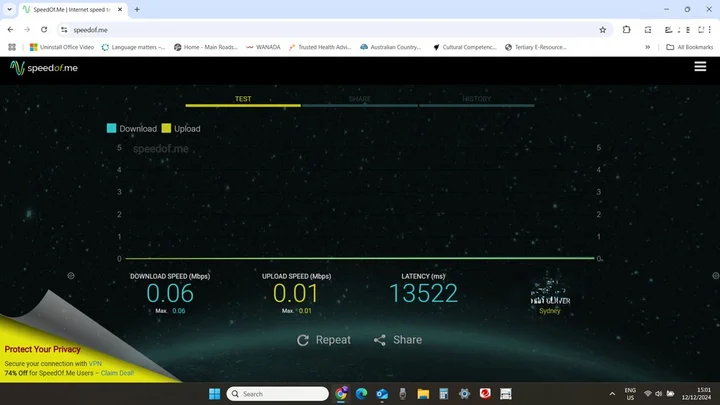
Task: Toggle the Upload series in the legend
Action: pyautogui.click(x=180, y=128)
